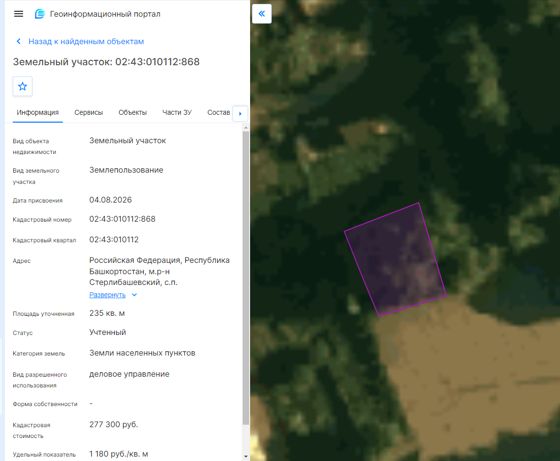Open the Состав tab
This screenshot has height=461, width=560.
point(219,112)
